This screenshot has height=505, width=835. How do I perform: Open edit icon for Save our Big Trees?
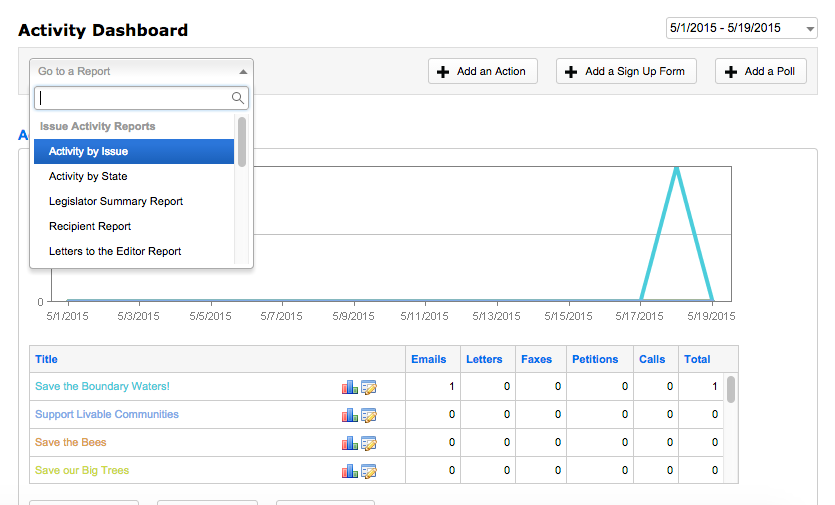click(x=369, y=471)
